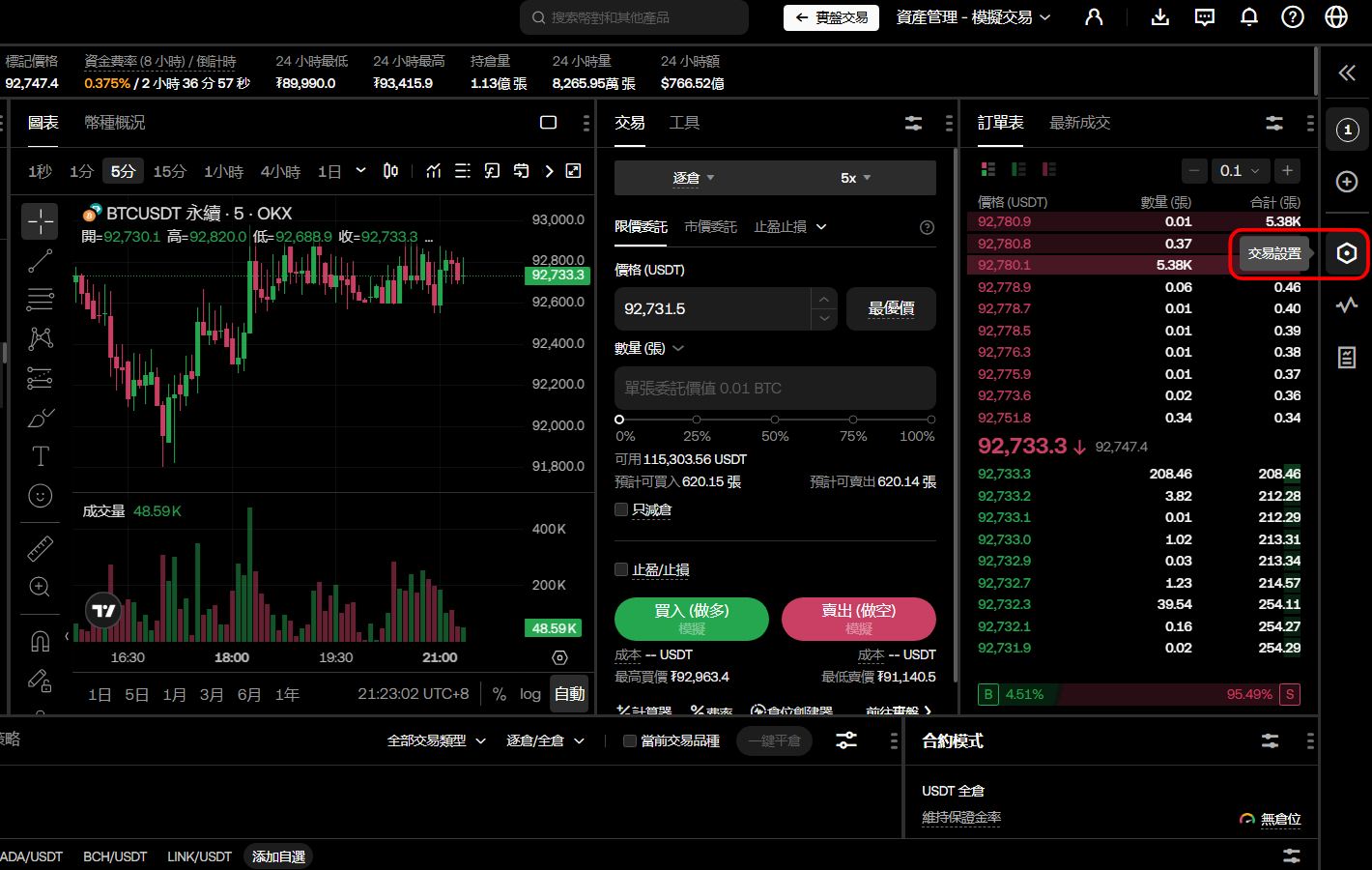Screen dimensions: 1372x870
Task: Enable the 只減倉 reduce-only checkbox
Action: pos(621,509)
